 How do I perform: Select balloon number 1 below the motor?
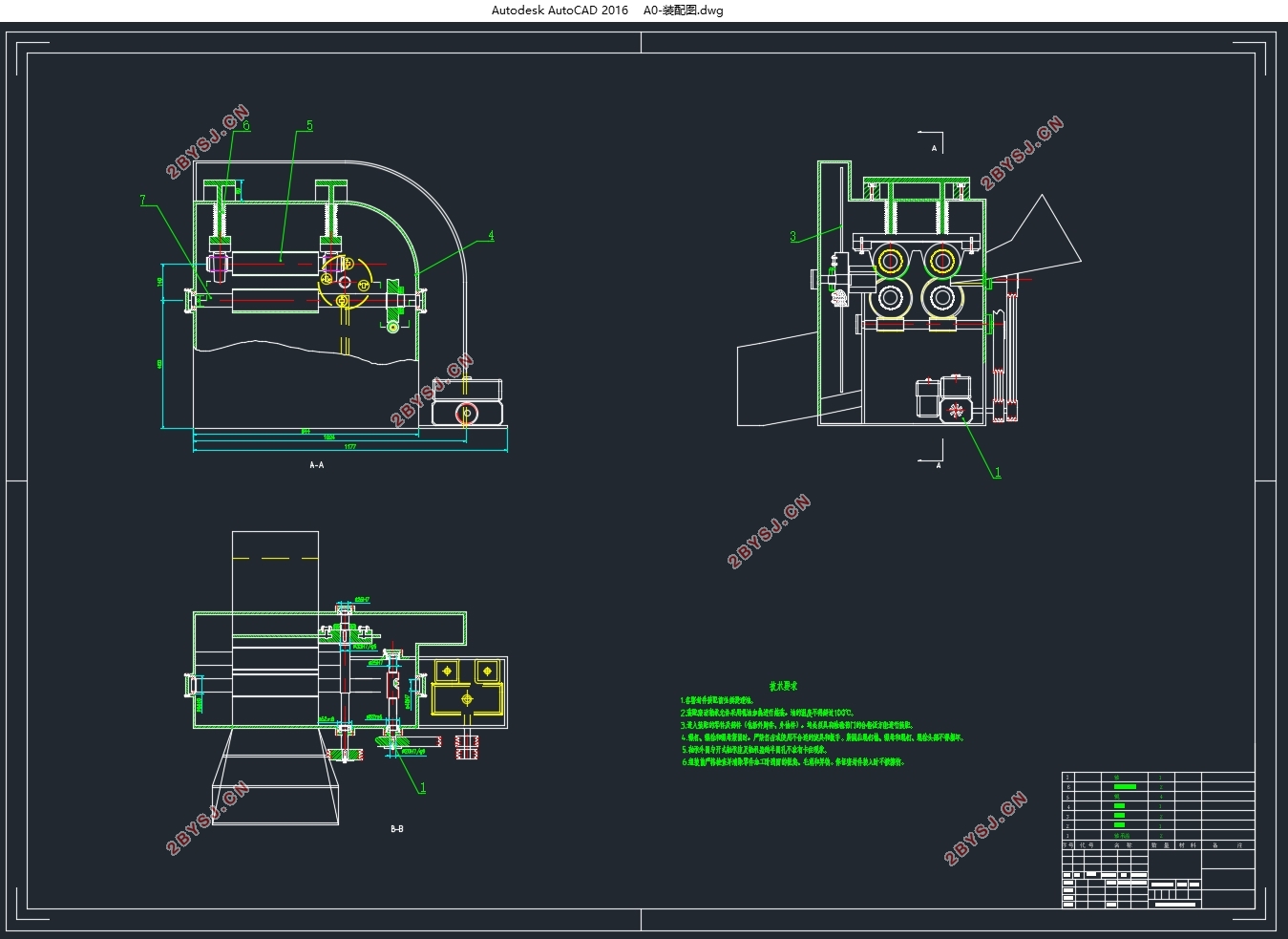pos(998,472)
